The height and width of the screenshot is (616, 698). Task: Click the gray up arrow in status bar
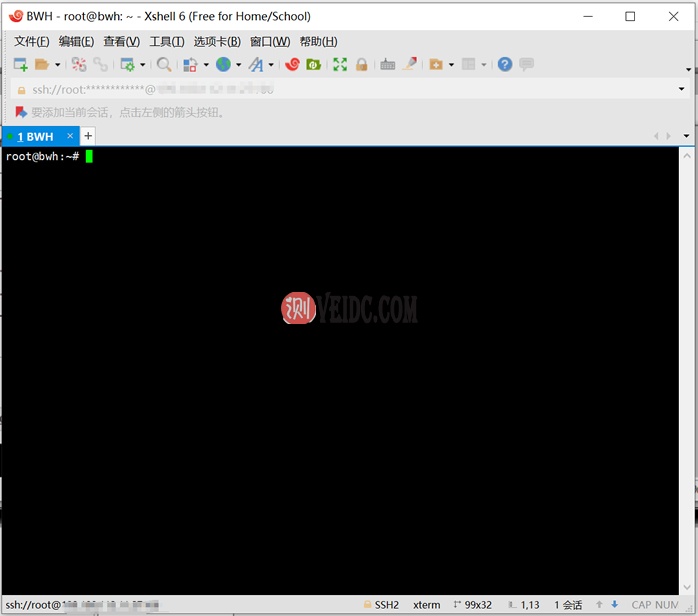599,604
